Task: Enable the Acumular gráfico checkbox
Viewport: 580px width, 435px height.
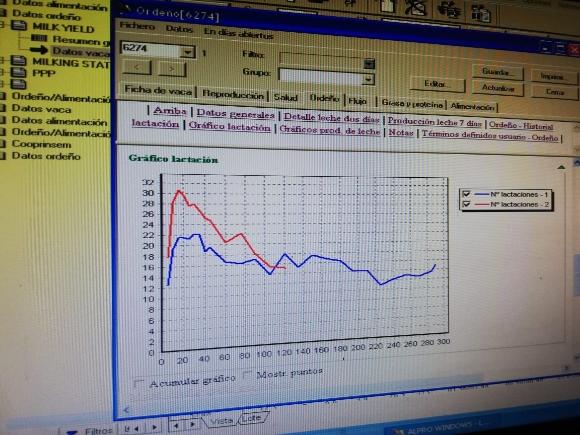Action: point(139,383)
